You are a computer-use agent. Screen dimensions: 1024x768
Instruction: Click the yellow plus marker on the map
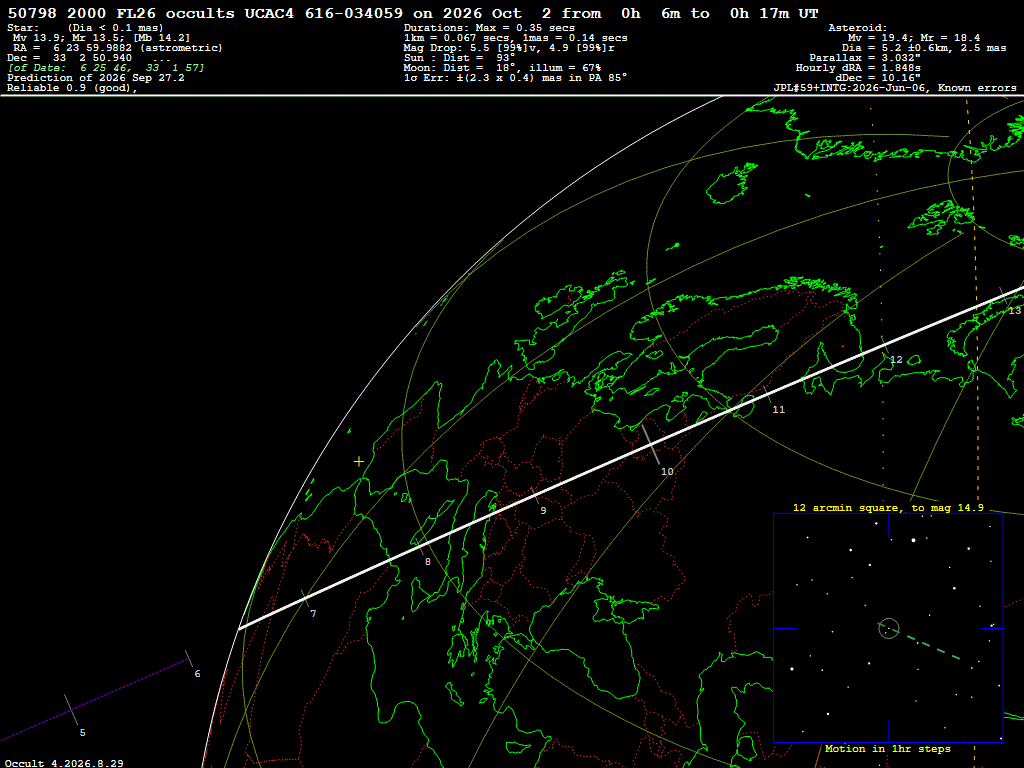pyautogui.click(x=359, y=462)
